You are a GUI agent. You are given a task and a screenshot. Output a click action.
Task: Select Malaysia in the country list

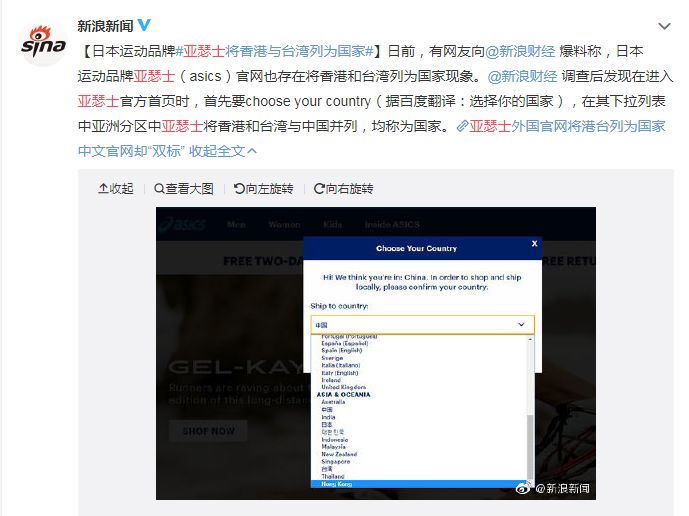(x=334, y=447)
